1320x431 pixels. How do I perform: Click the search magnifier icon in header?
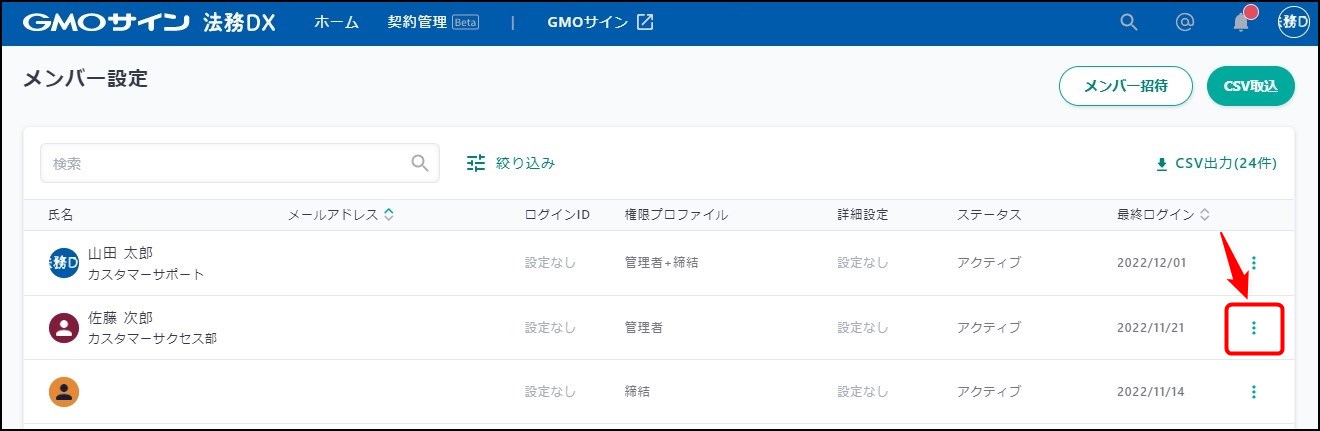tap(1129, 23)
